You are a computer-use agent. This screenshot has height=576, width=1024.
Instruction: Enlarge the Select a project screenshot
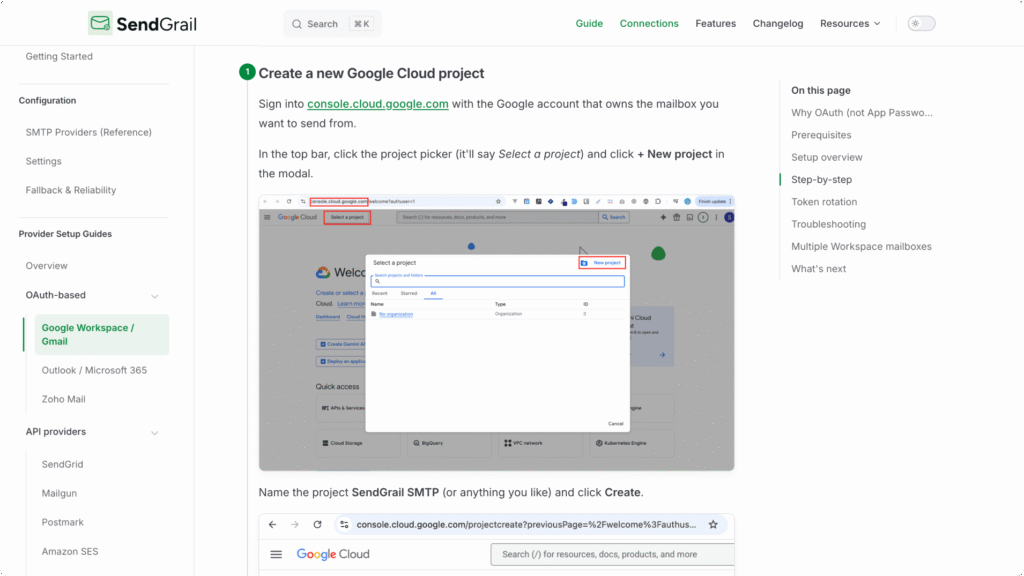tap(496, 332)
